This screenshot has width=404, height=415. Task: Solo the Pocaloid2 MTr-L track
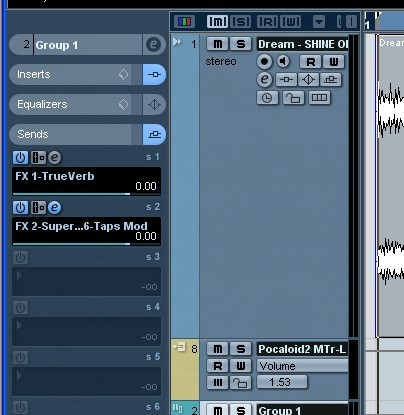click(241, 349)
